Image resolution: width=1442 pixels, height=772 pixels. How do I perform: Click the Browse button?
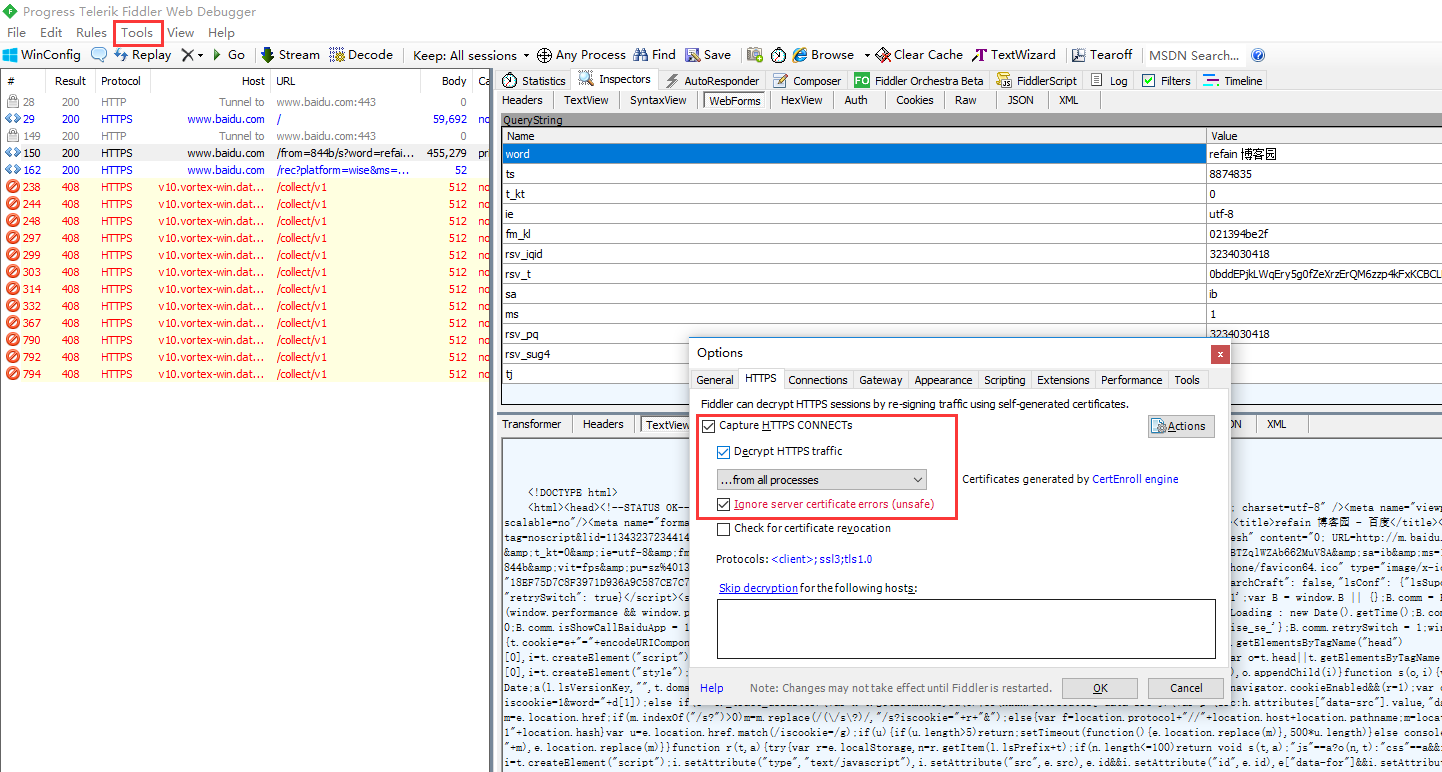coord(823,55)
